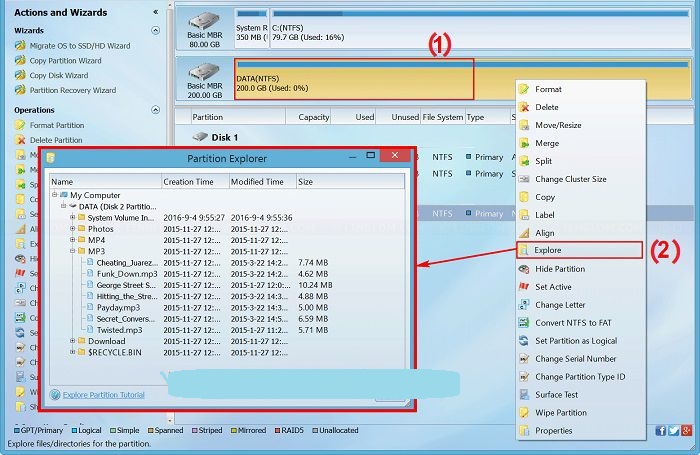
Task: Collapse the Wizards section chevron
Action: (155, 31)
